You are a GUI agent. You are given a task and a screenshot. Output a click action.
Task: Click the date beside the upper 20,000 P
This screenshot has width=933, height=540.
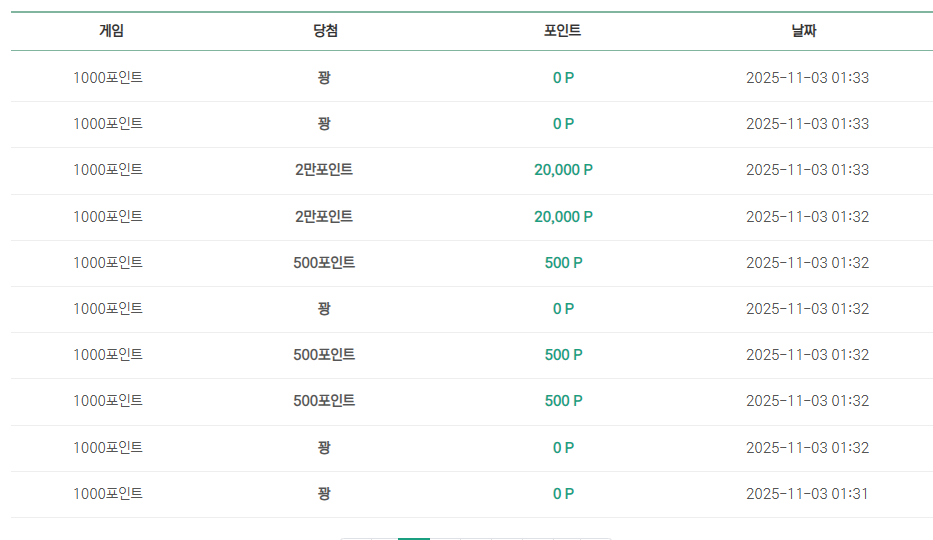(807, 170)
